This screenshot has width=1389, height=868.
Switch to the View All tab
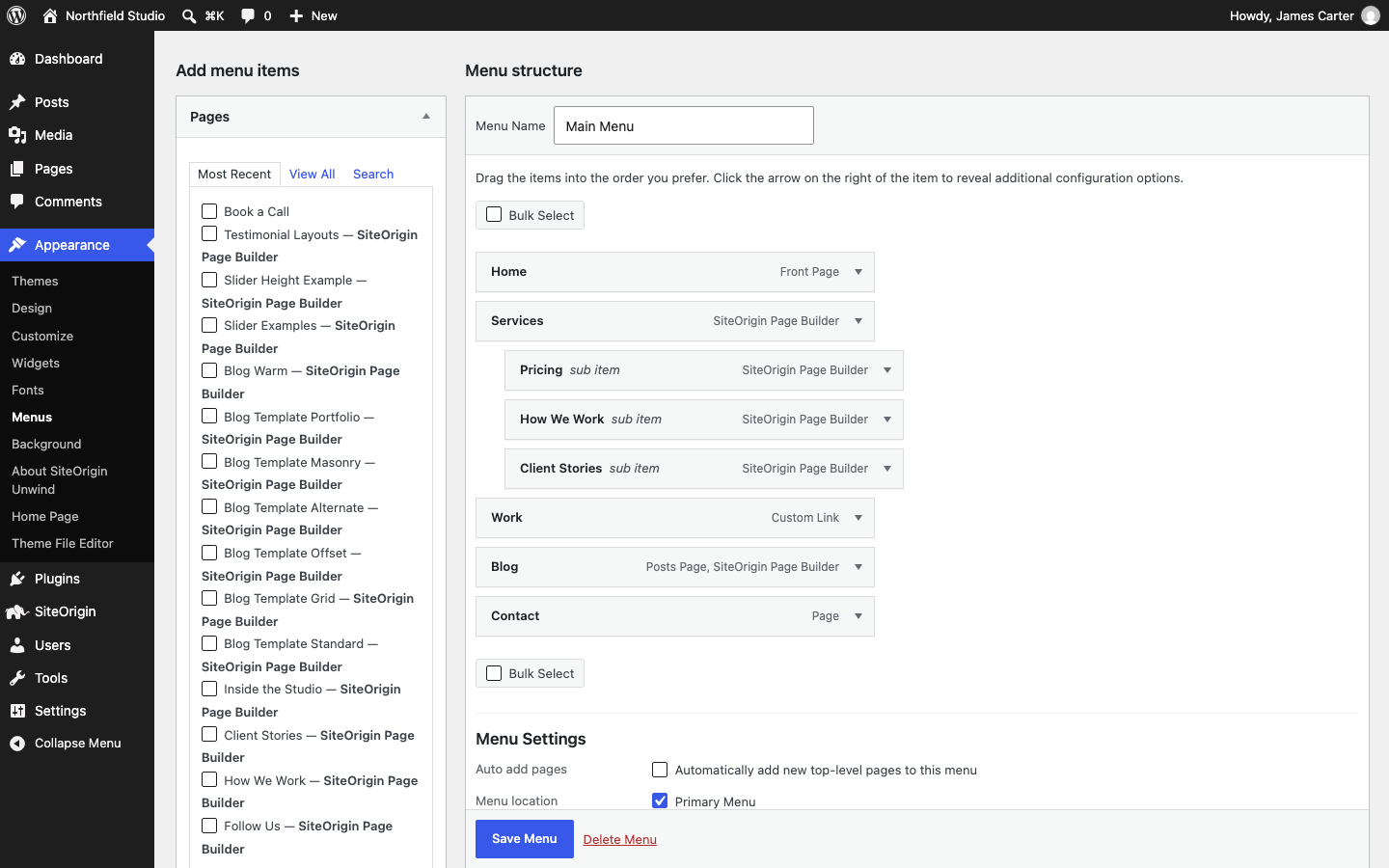312,174
